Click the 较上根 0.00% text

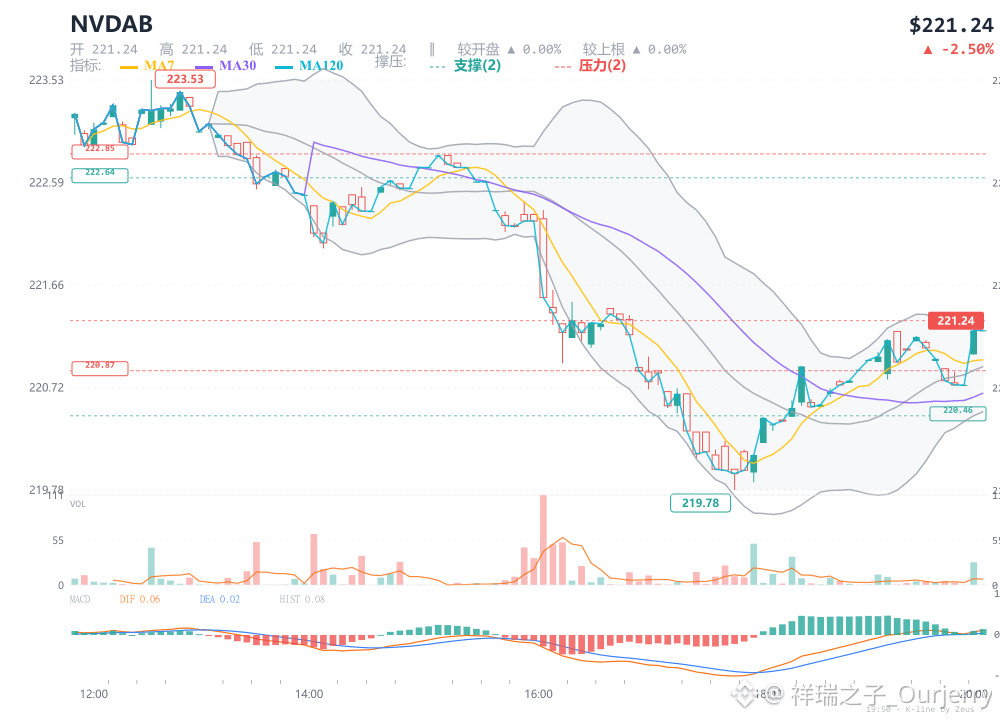pyautogui.click(x=635, y=49)
